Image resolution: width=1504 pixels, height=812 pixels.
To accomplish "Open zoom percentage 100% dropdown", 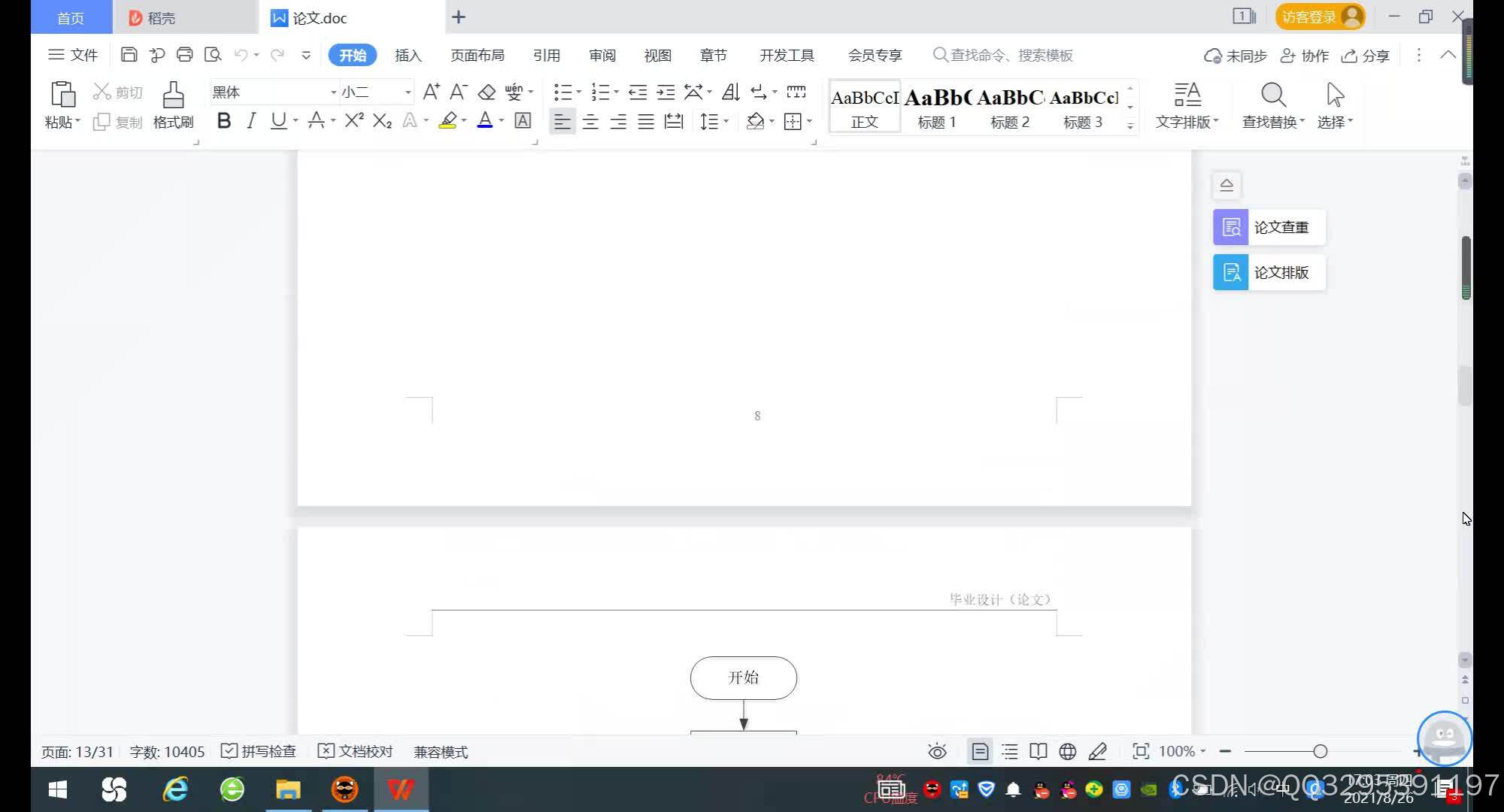I will pos(1182,751).
